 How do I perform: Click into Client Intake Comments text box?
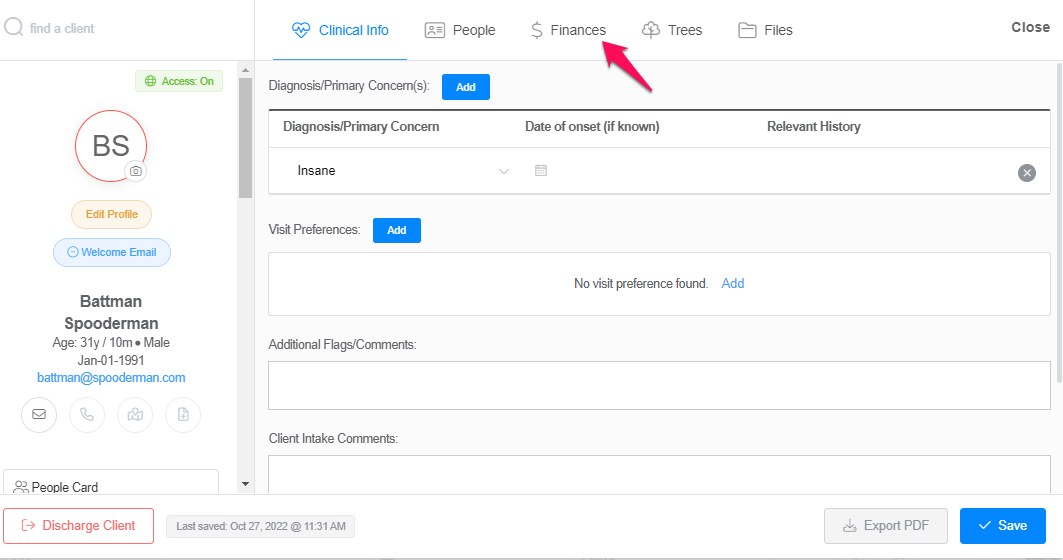point(659,475)
